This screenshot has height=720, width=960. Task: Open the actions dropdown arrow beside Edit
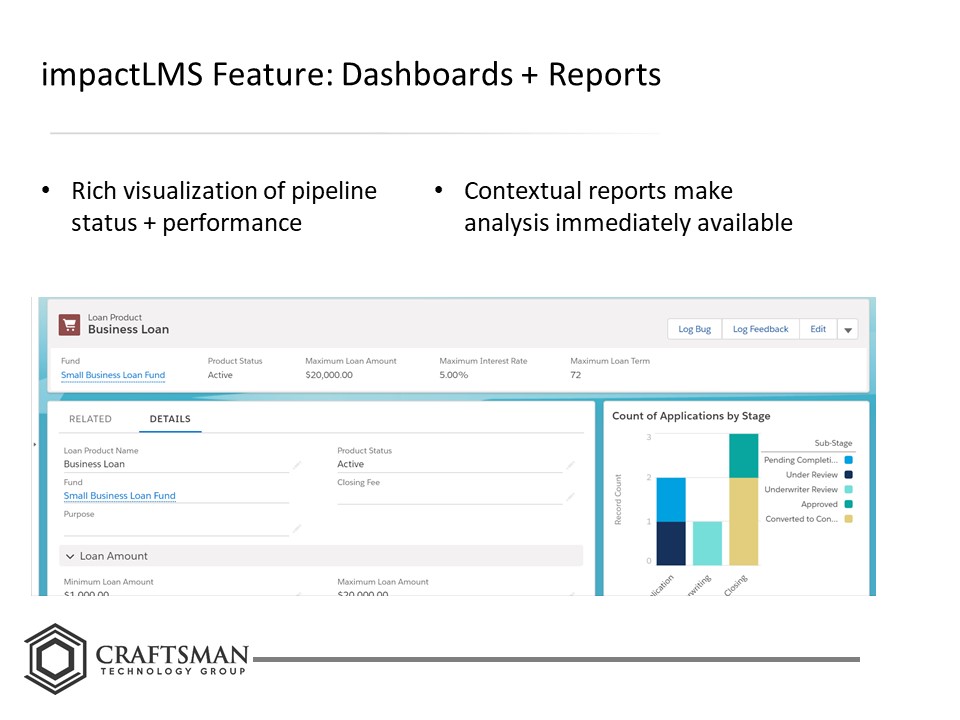[848, 329]
